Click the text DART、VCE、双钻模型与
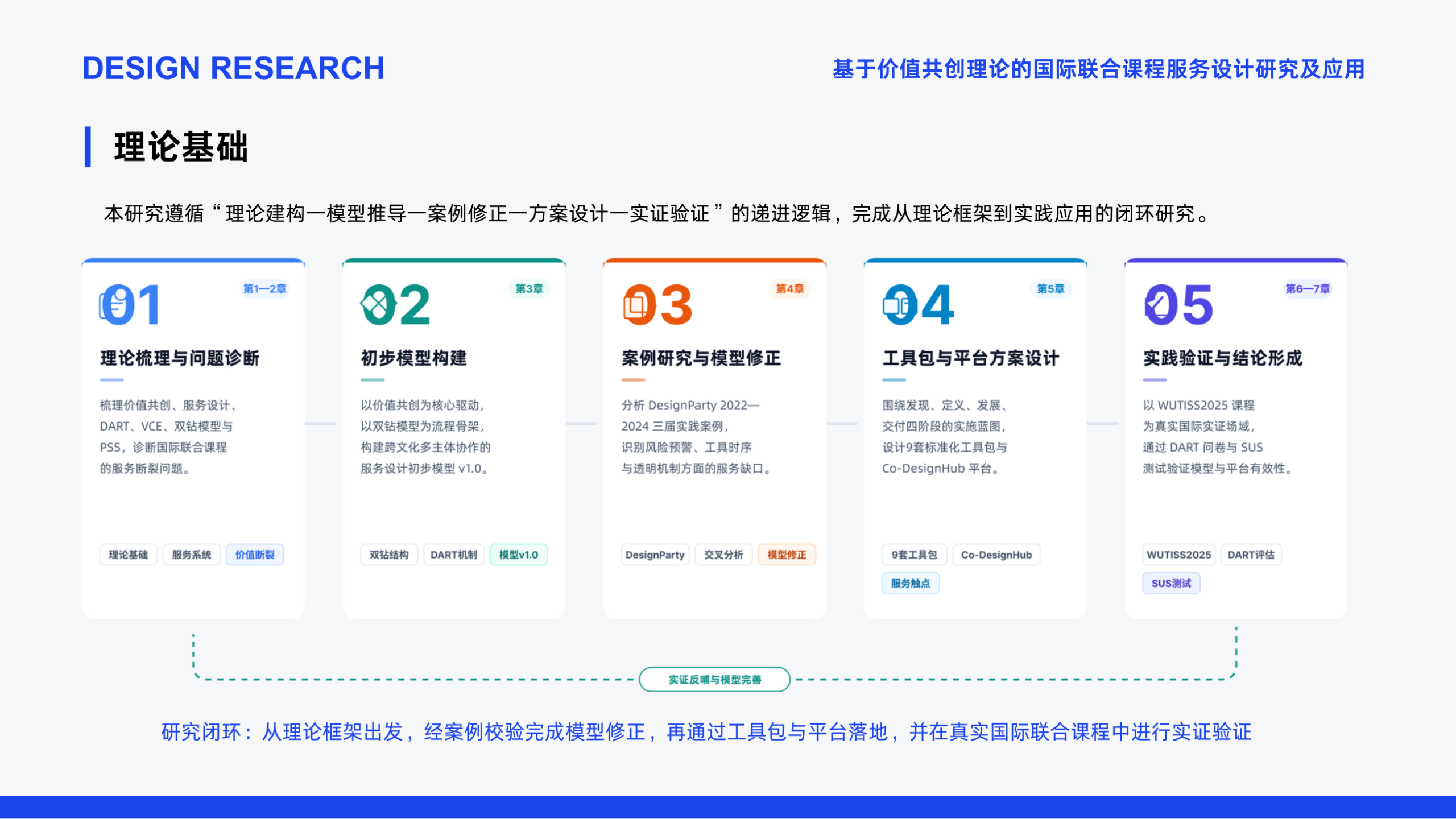 167,427
